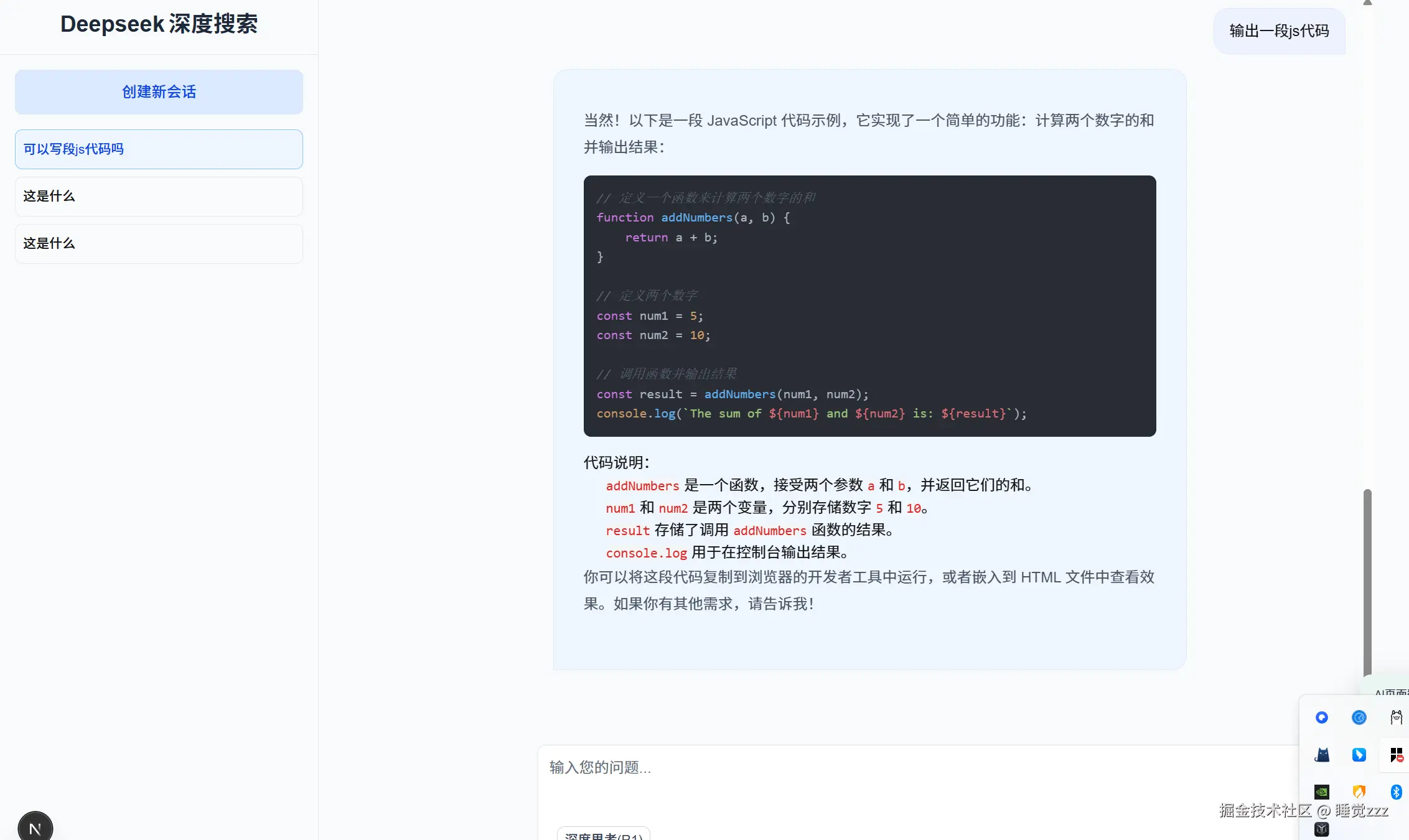Click the dark cube icon at tray bottom
Screen dimensions: 1409x840
click(1322, 829)
